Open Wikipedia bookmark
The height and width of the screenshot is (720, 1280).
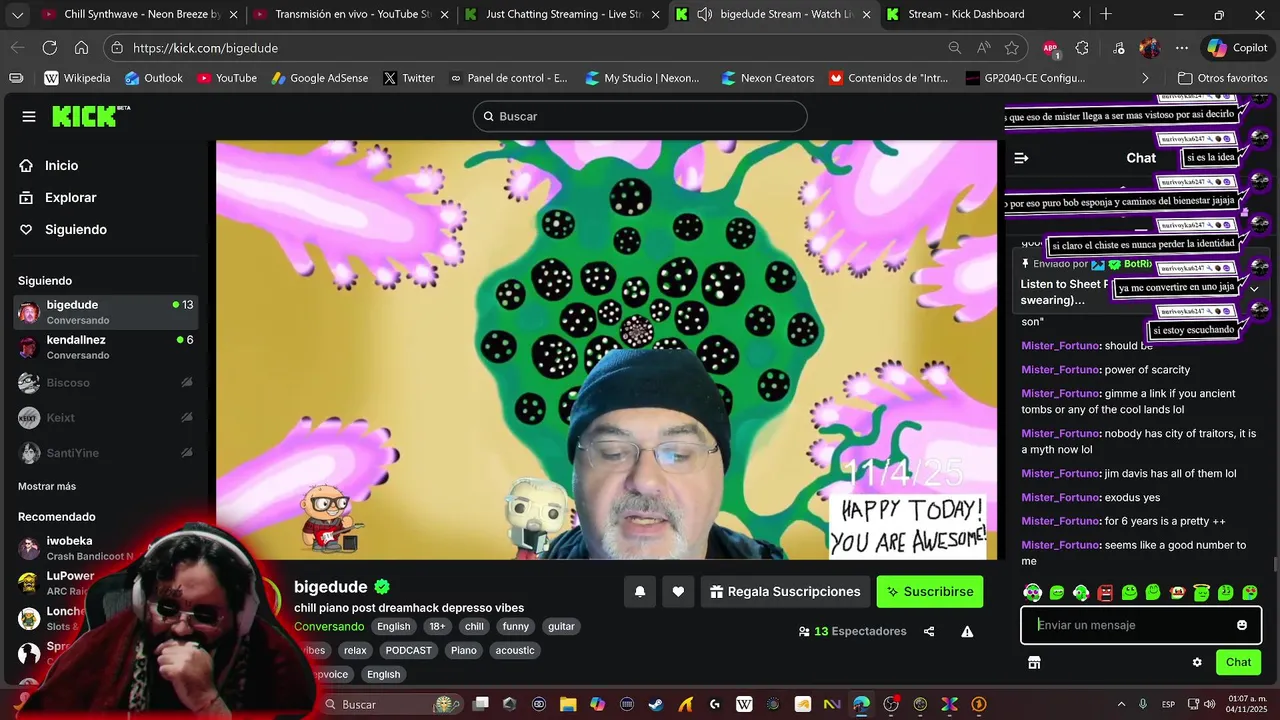click(77, 78)
